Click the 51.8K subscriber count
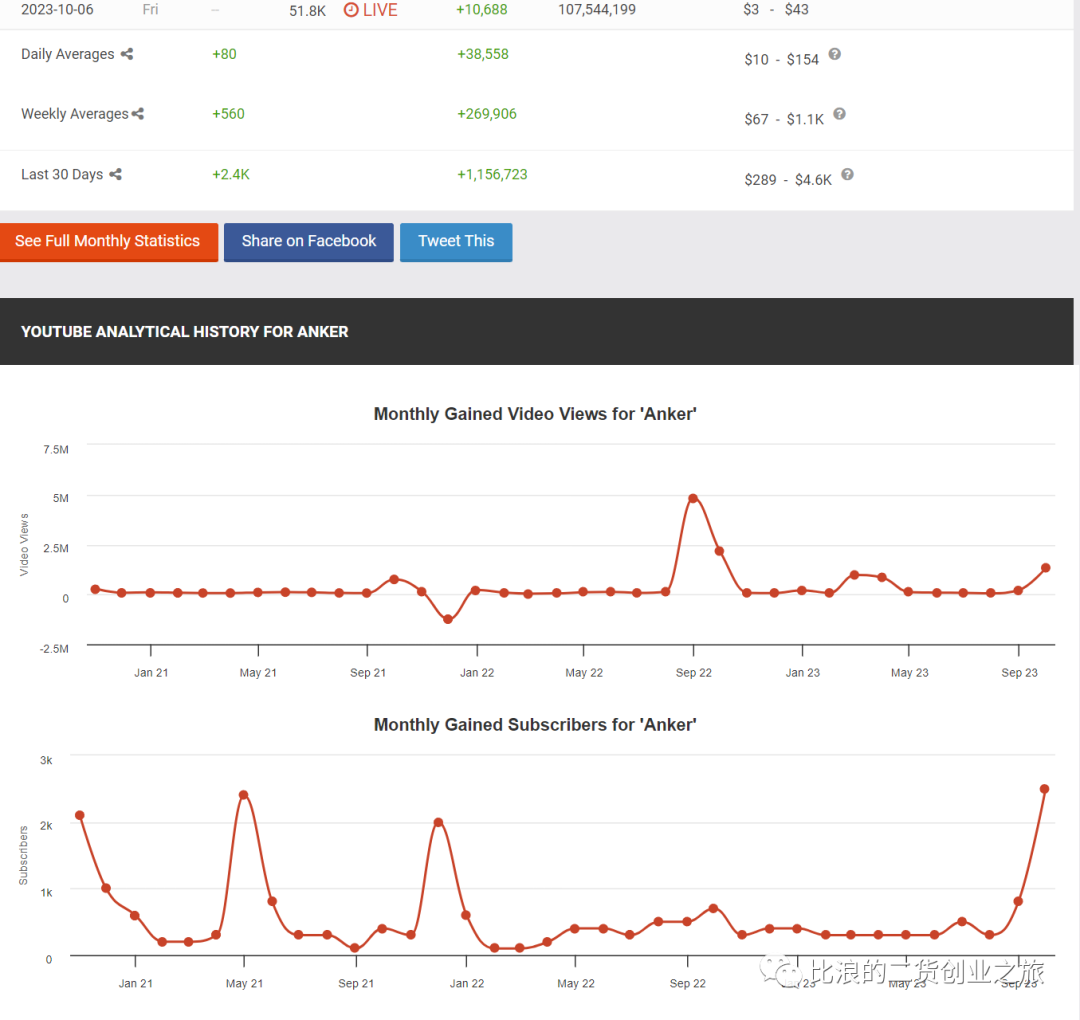Image resolution: width=1080 pixels, height=1020 pixels. click(307, 11)
